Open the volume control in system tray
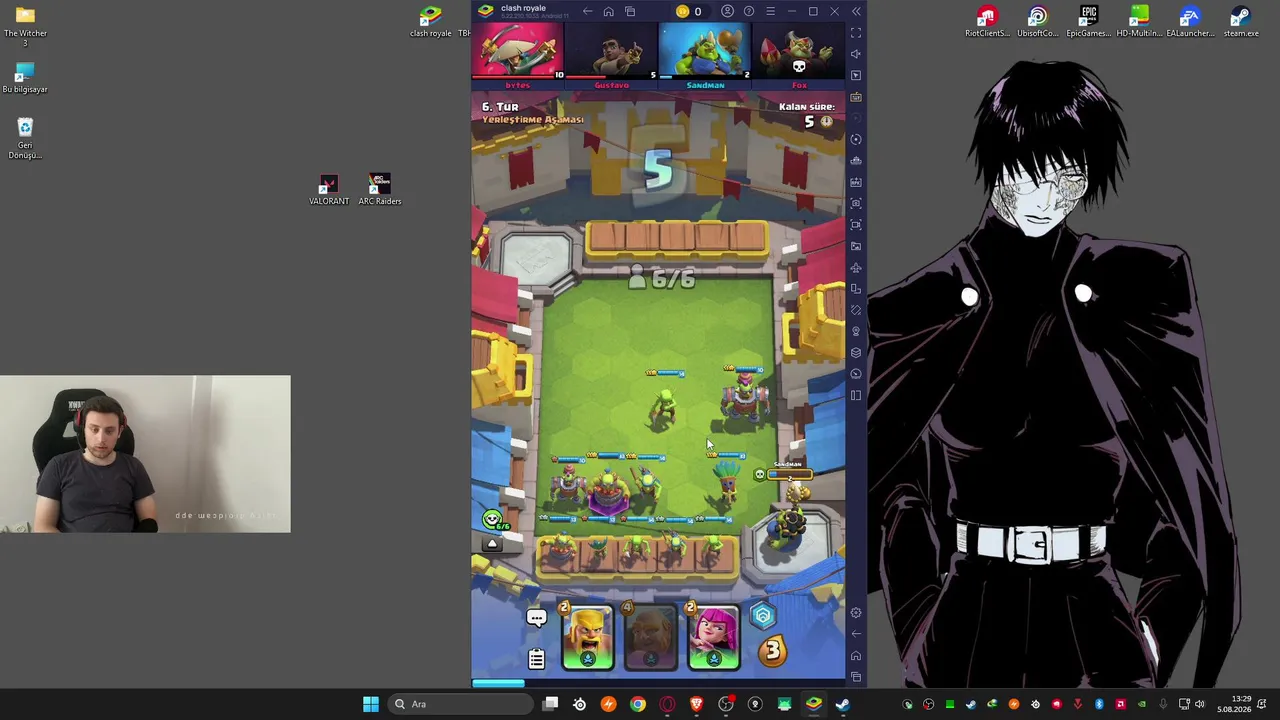The height and width of the screenshot is (720, 1280). pyautogui.click(x=1200, y=704)
